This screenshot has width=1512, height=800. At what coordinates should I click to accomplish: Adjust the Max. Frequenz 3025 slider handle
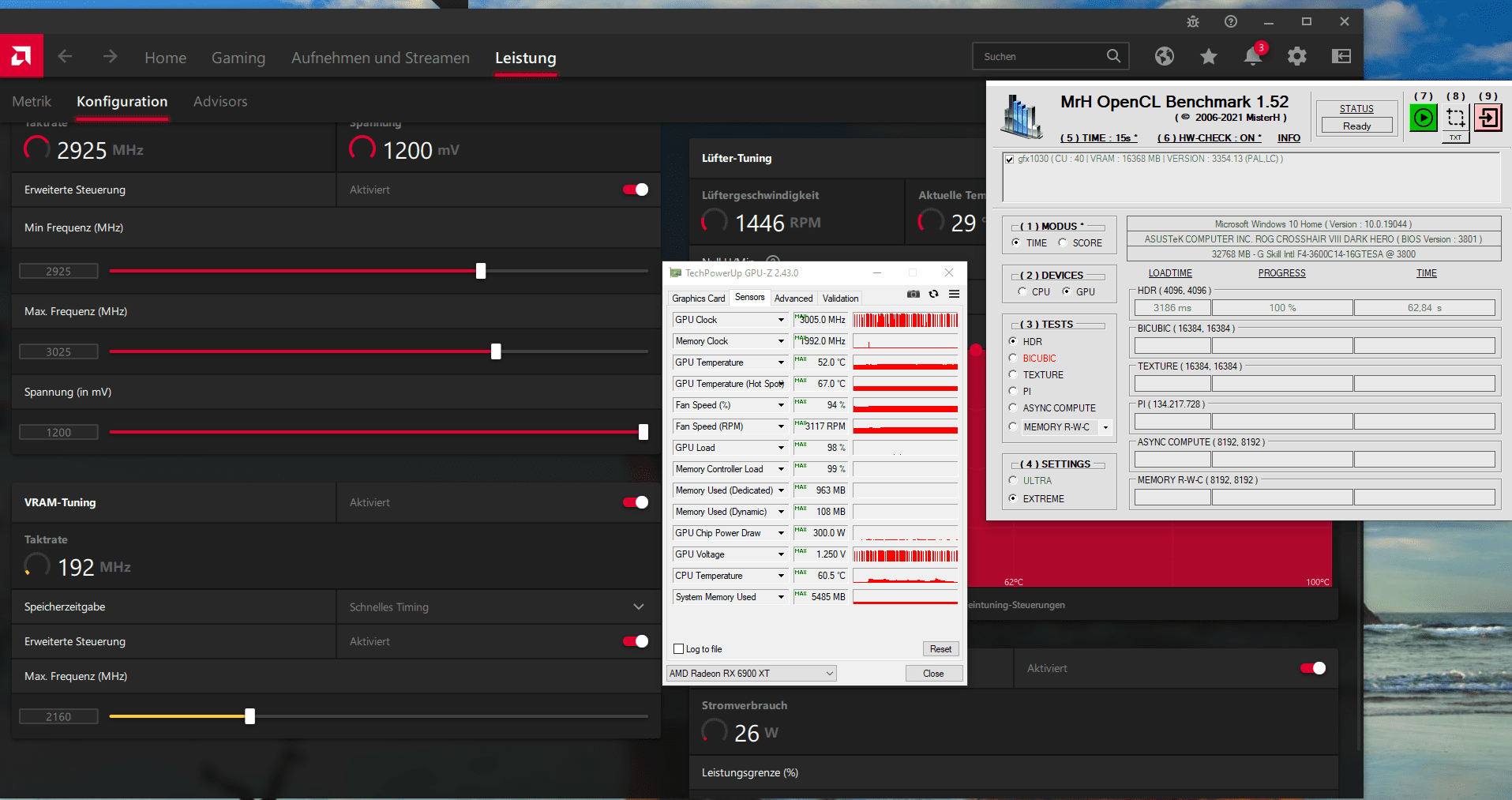click(x=496, y=351)
